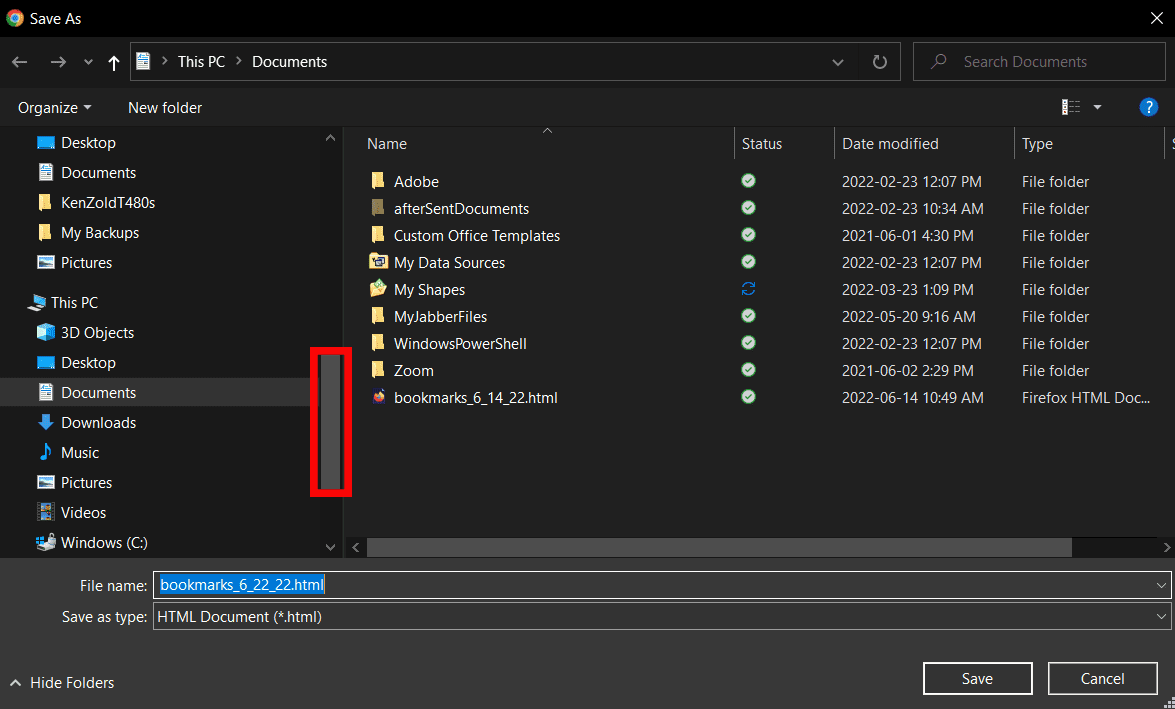Open Videos in navigation pane

point(83,513)
